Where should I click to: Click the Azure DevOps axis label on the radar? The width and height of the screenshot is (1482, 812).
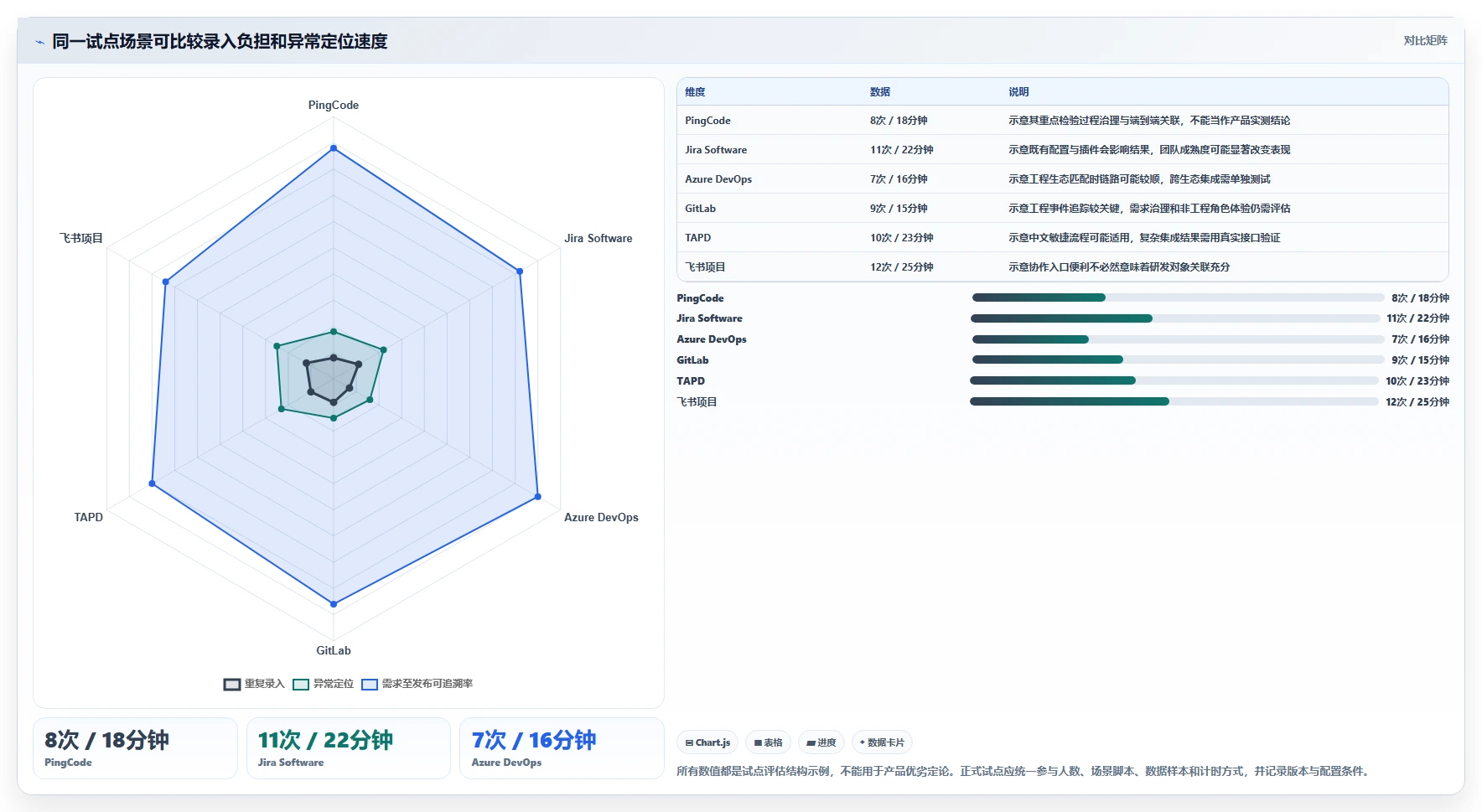(x=601, y=517)
